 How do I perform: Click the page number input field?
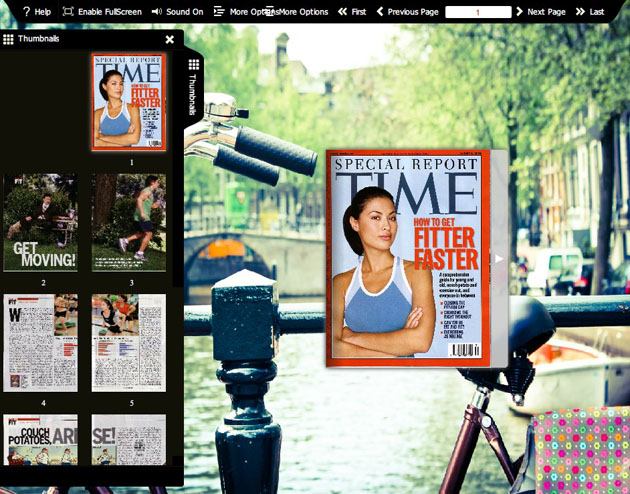pos(478,12)
